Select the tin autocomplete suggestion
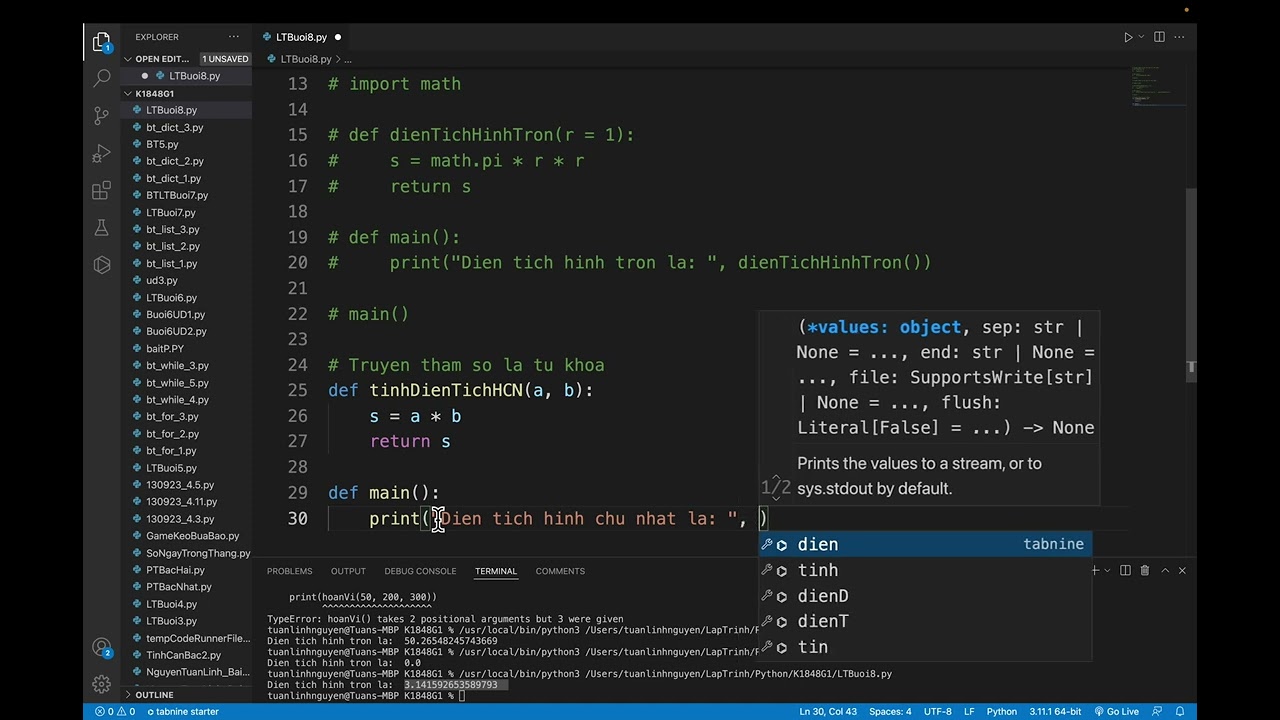This screenshot has height=720, width=1280. [924, 647]
